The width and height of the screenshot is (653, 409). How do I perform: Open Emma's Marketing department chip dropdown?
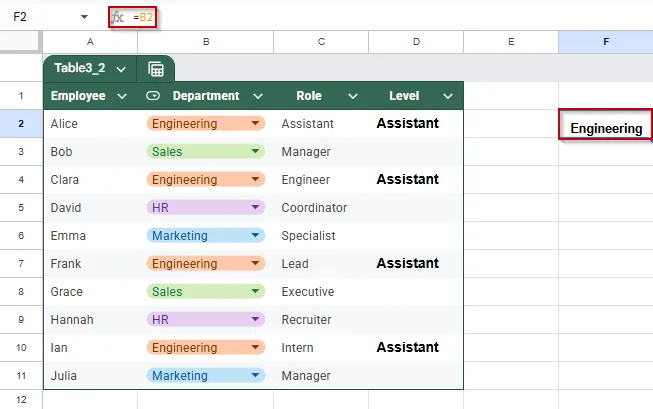[x=256, y=235]
